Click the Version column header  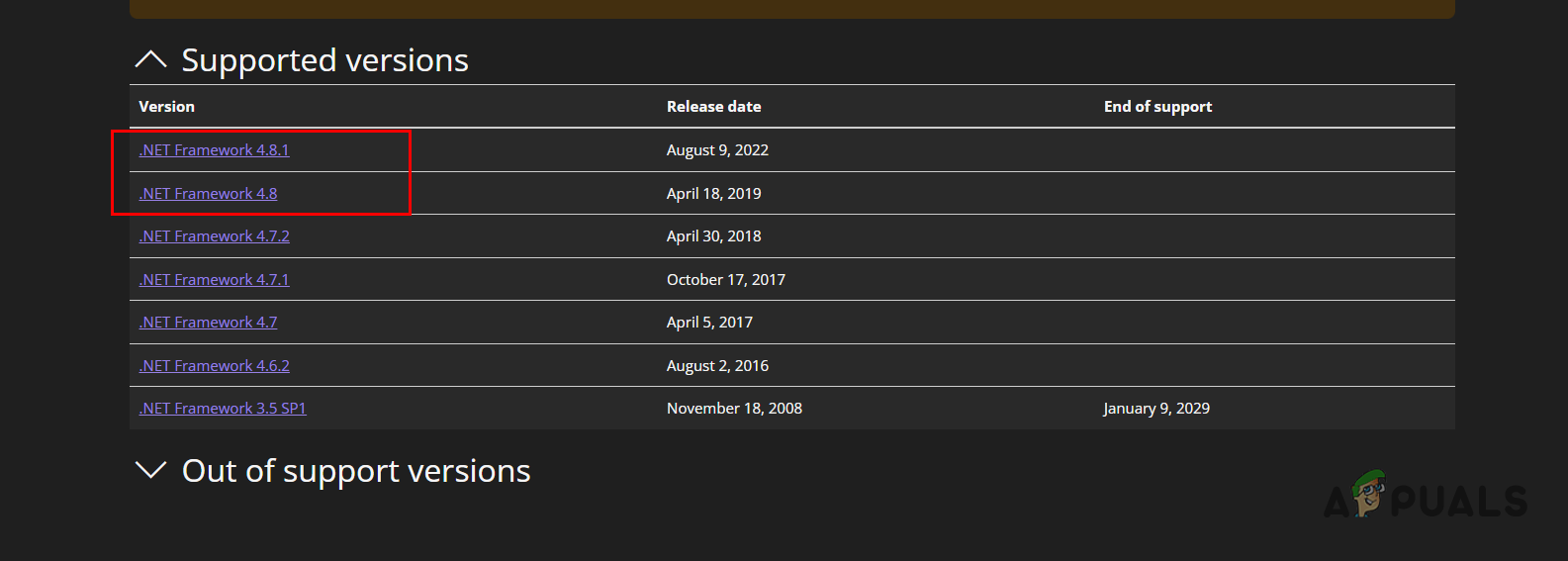[166, 107]
